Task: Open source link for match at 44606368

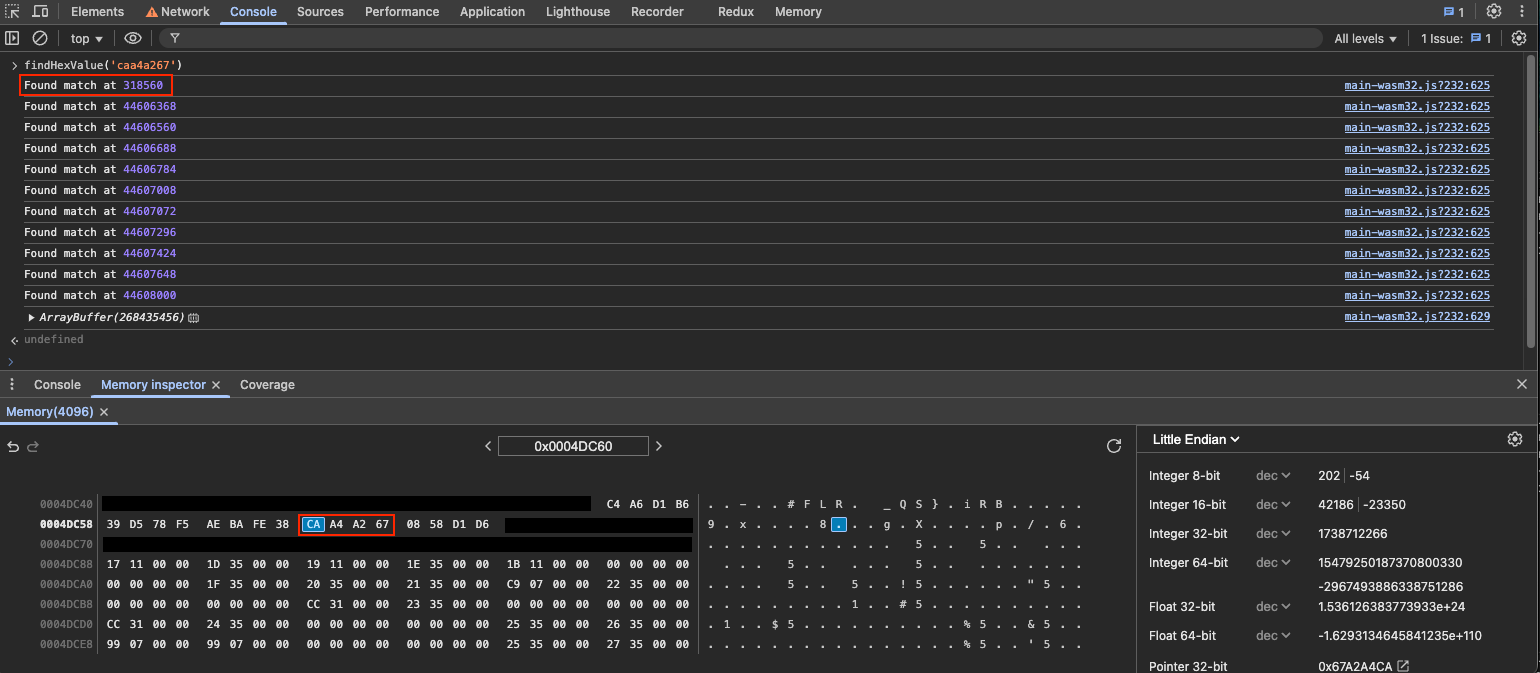Action: (1417, 106)
